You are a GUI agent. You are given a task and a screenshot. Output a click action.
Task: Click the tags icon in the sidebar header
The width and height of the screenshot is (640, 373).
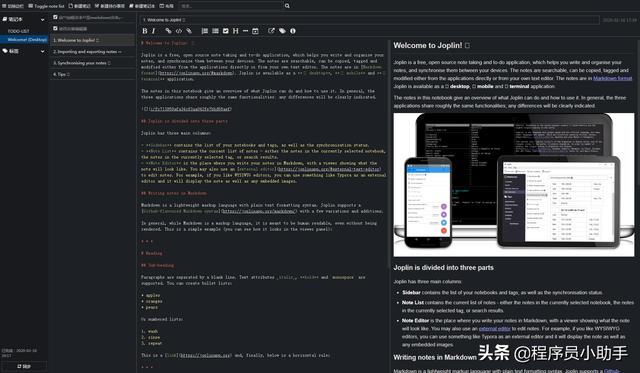pyautogui.click(x=4, y=51)
